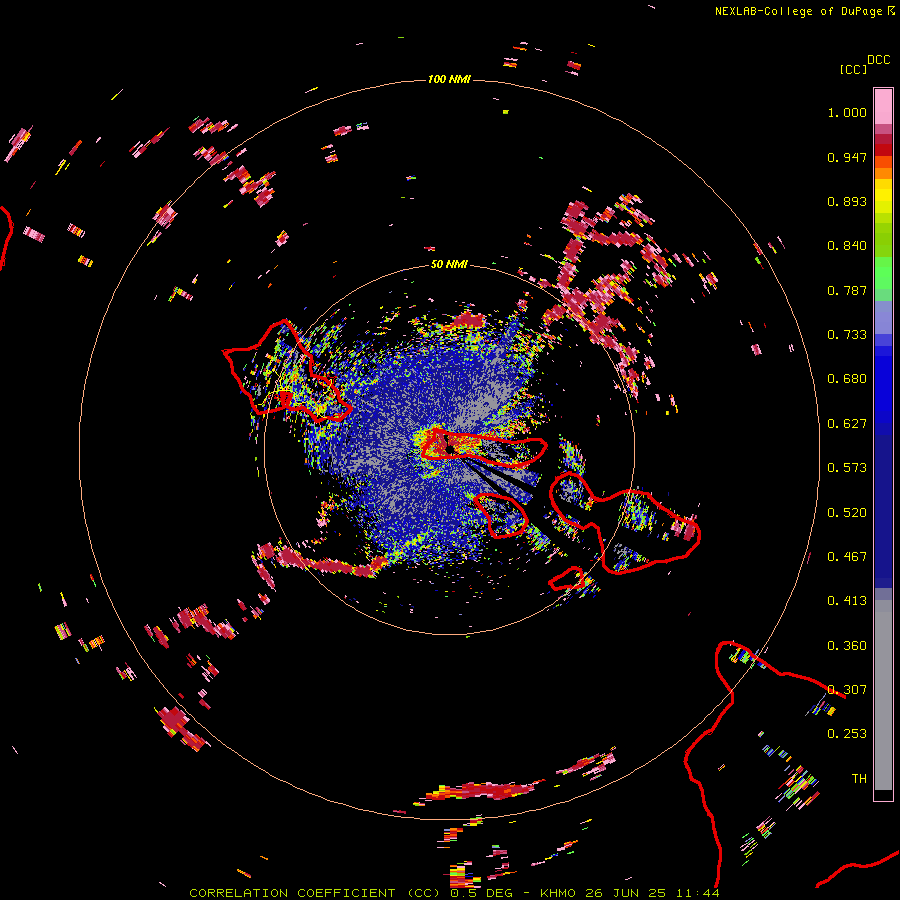Viewport: 900px width, 900px height.
Task: Click the [CC] units label
Action: click(x=853, y=69)
